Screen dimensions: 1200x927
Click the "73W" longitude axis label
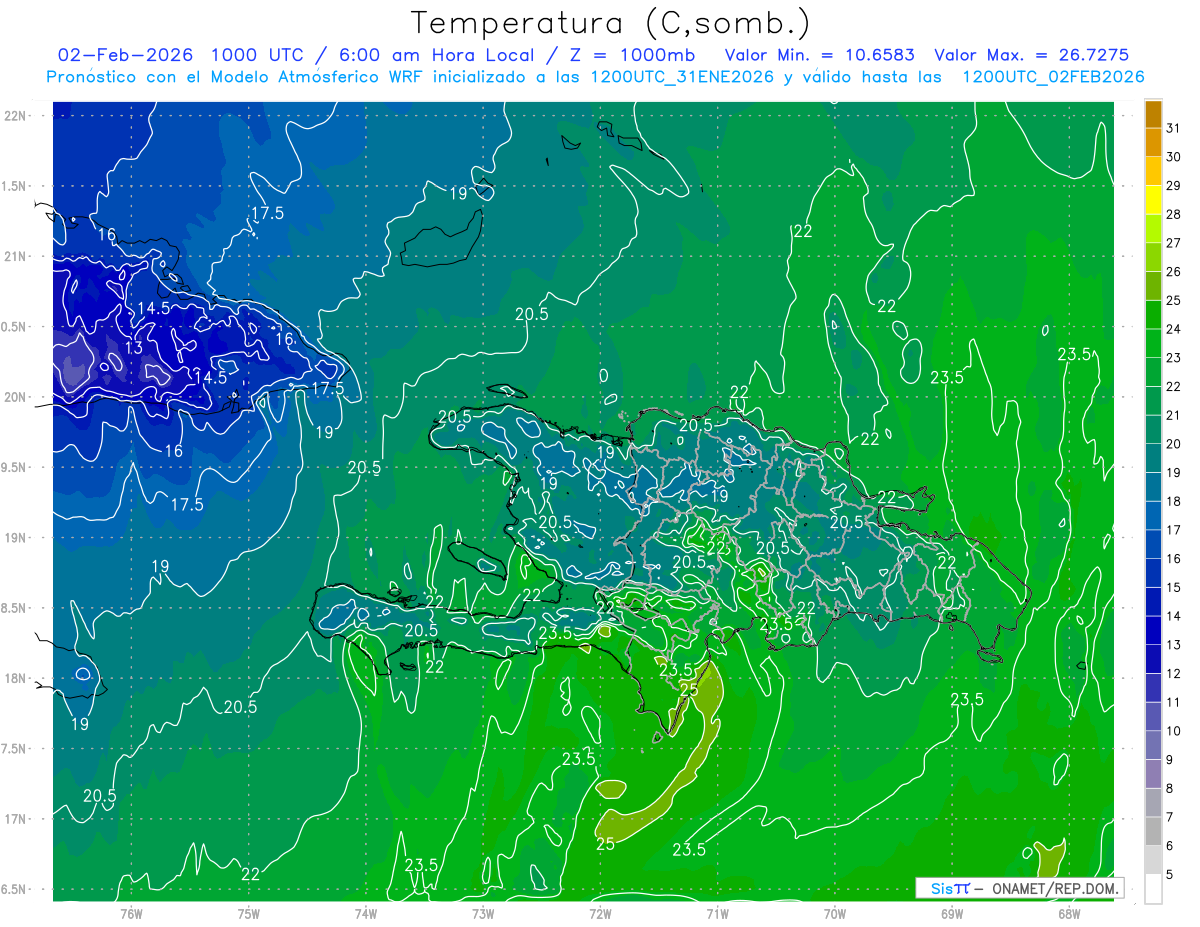483,913
